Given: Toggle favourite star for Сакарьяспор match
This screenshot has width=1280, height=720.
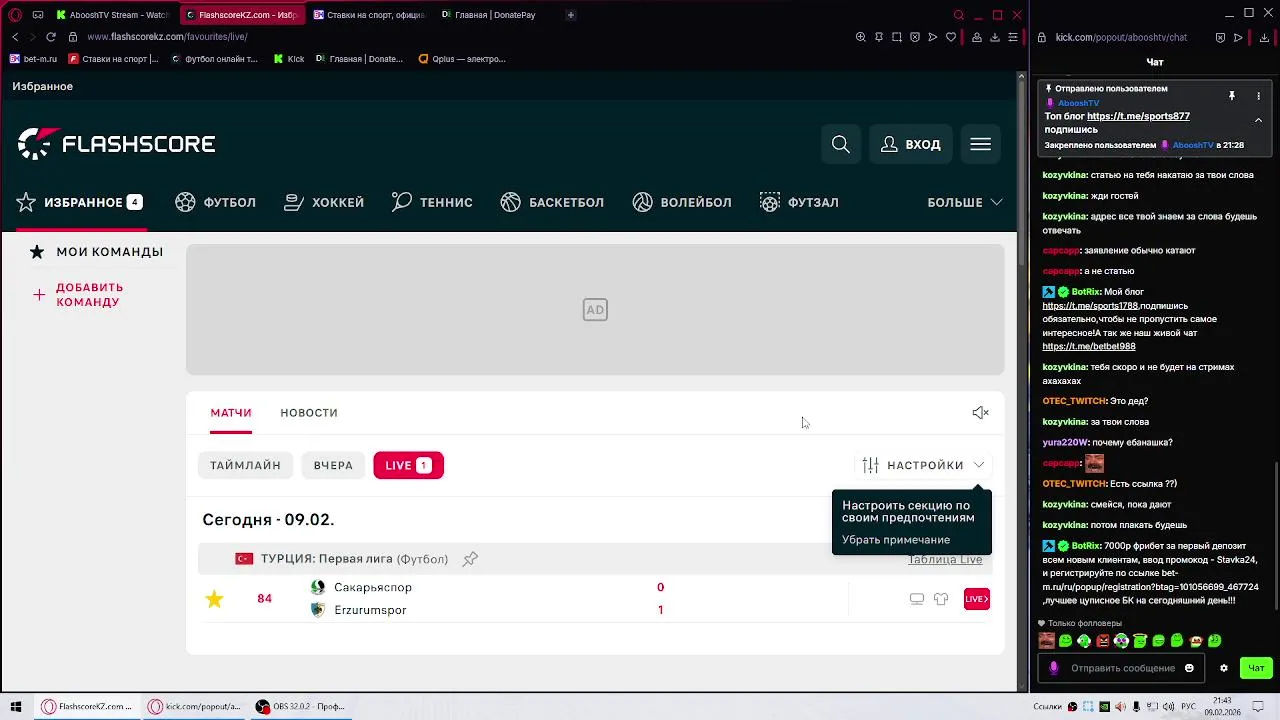Looking at the screenshot, I should [x=214, y=599].
